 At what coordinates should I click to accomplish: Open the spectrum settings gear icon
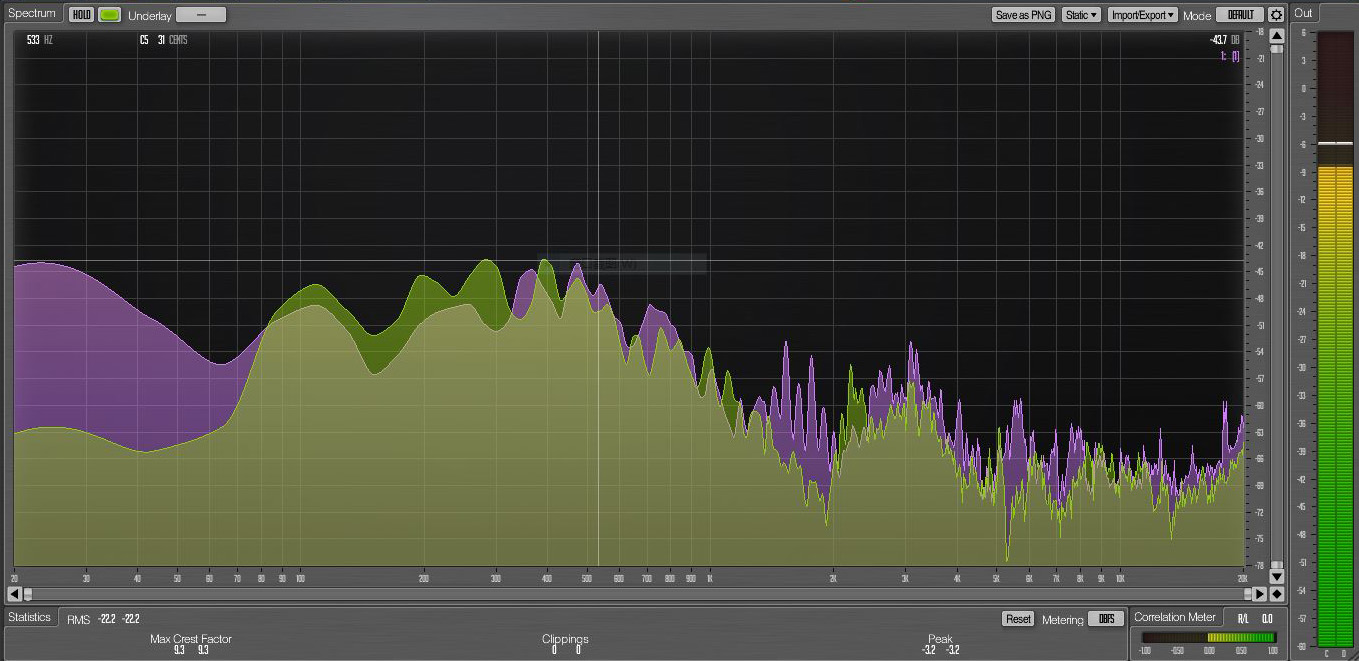point(1275,15)
